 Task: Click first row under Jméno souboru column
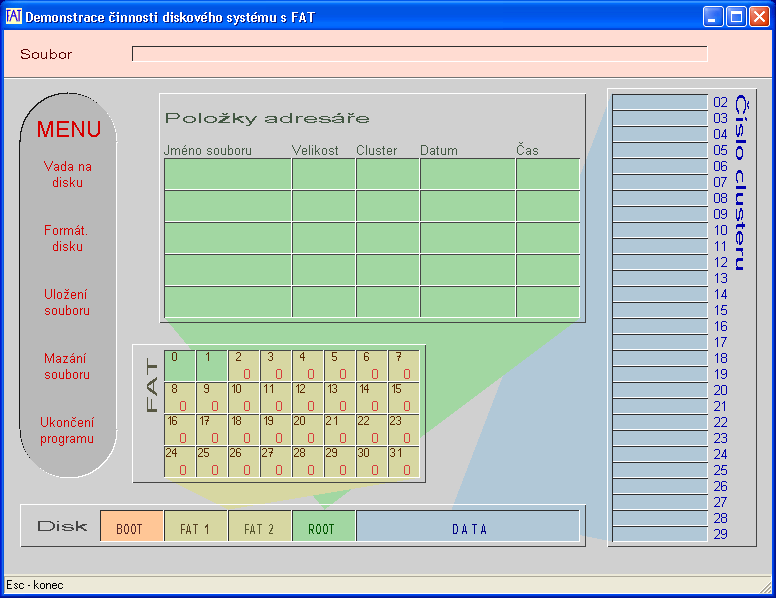(227, 174)
